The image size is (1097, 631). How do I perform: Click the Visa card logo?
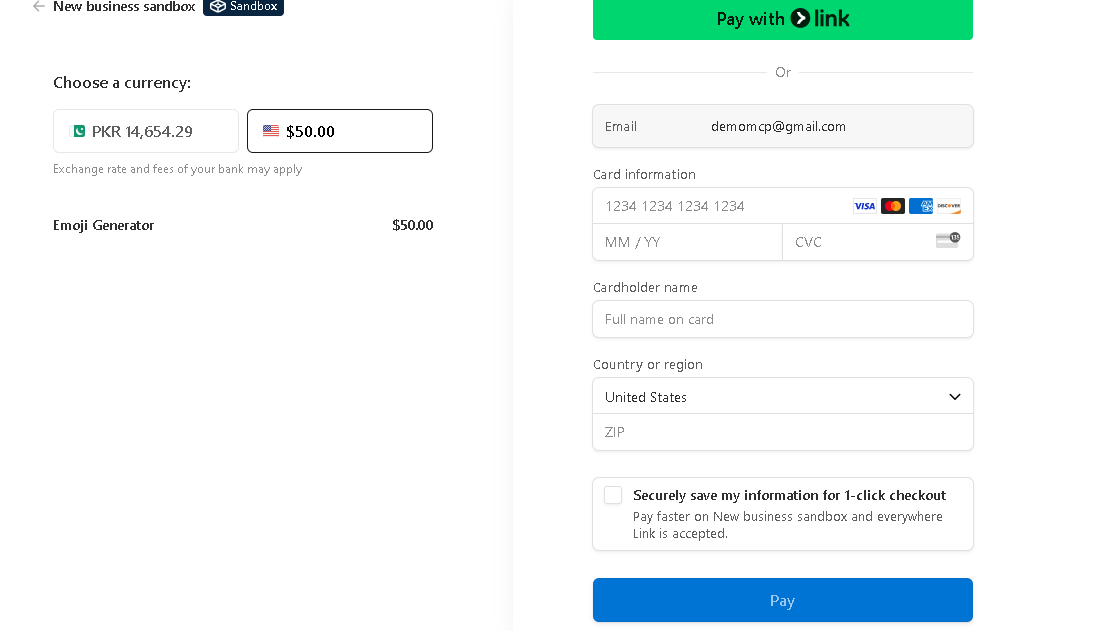864,206
